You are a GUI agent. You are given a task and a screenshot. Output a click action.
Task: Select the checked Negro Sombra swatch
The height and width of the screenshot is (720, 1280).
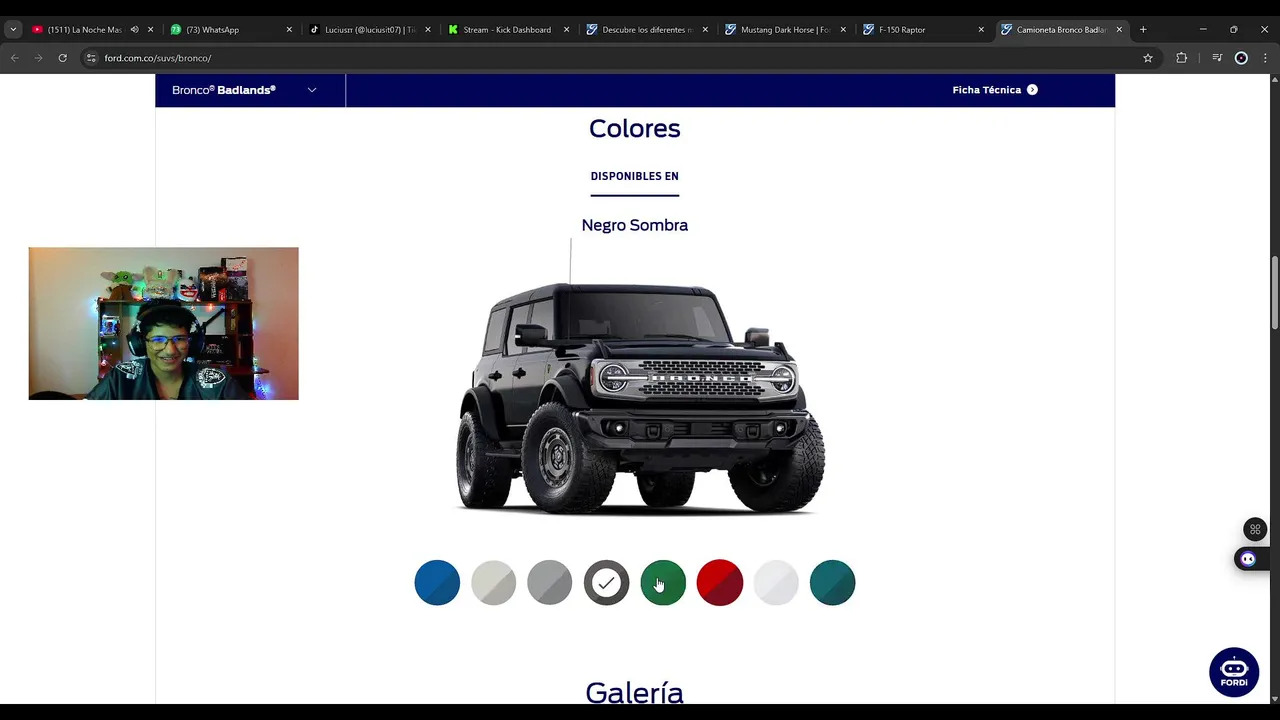[x=606, y=583]
